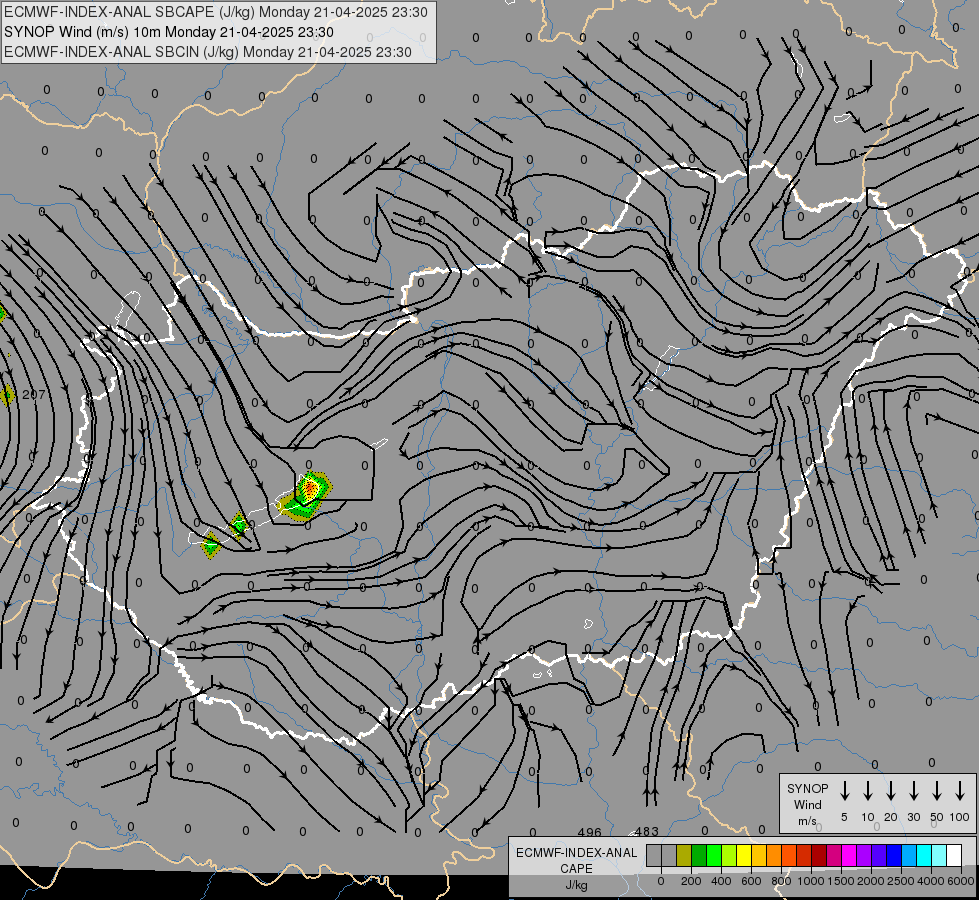Select the bright green CAPE legend swatch
This screenshot has height=900, width=979.
pos(714,856)
